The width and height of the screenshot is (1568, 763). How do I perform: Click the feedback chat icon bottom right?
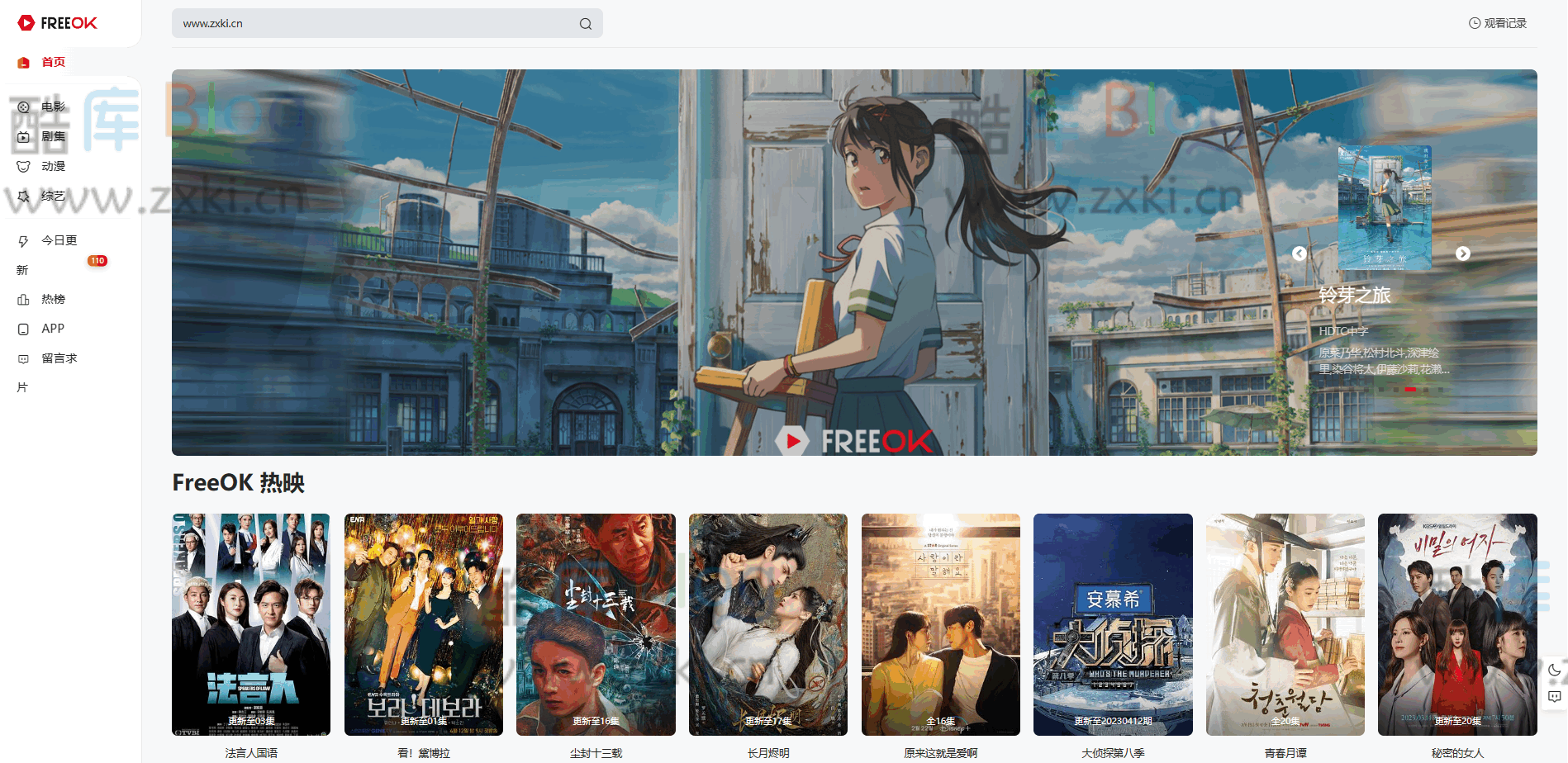[x=1553, y=697]
